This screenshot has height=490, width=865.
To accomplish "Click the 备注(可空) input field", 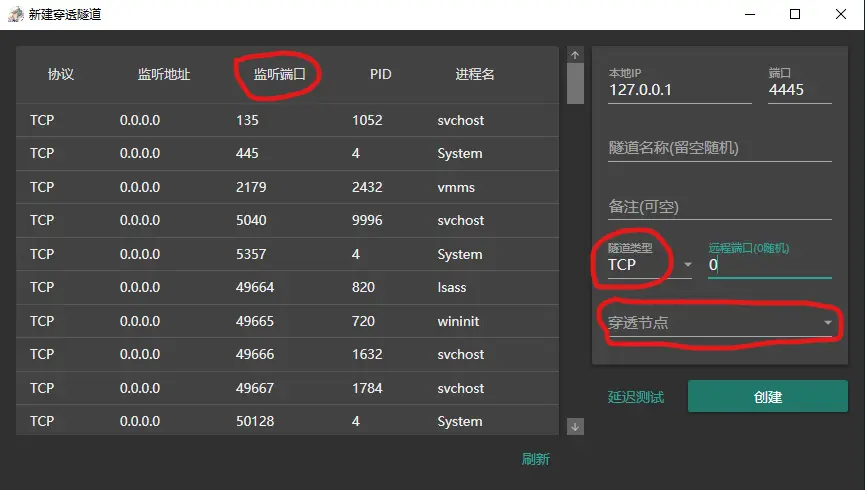I will [x=720, y=207].
